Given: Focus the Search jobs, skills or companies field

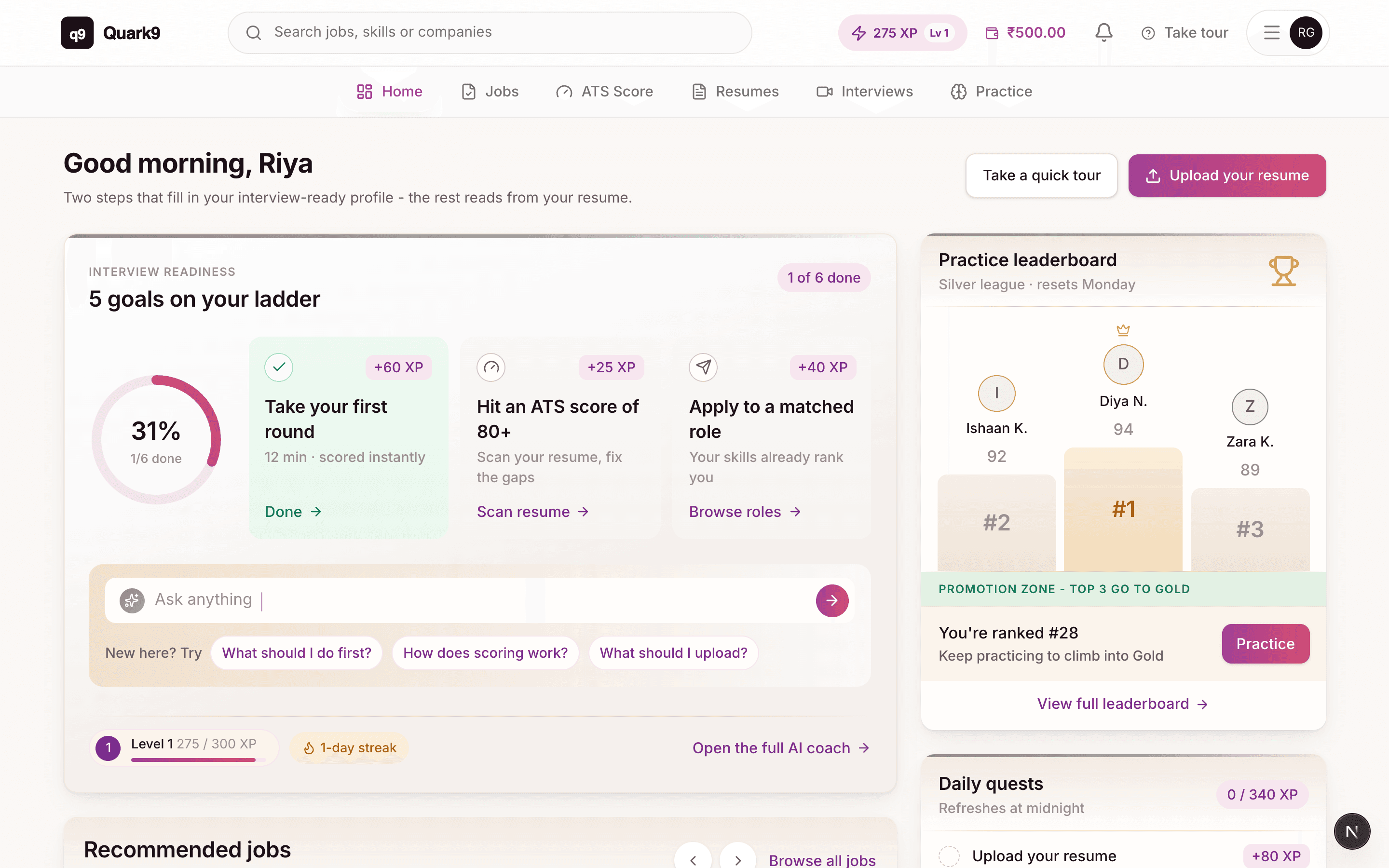Looking at the screenshot, I should [x=490, y=33].
